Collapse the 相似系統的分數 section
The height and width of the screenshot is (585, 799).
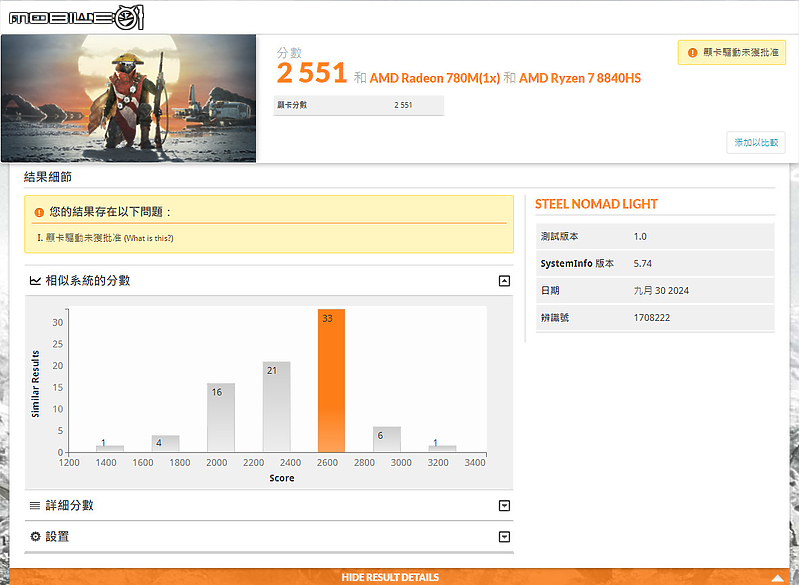pyautogui.click(x=504, y=281)
